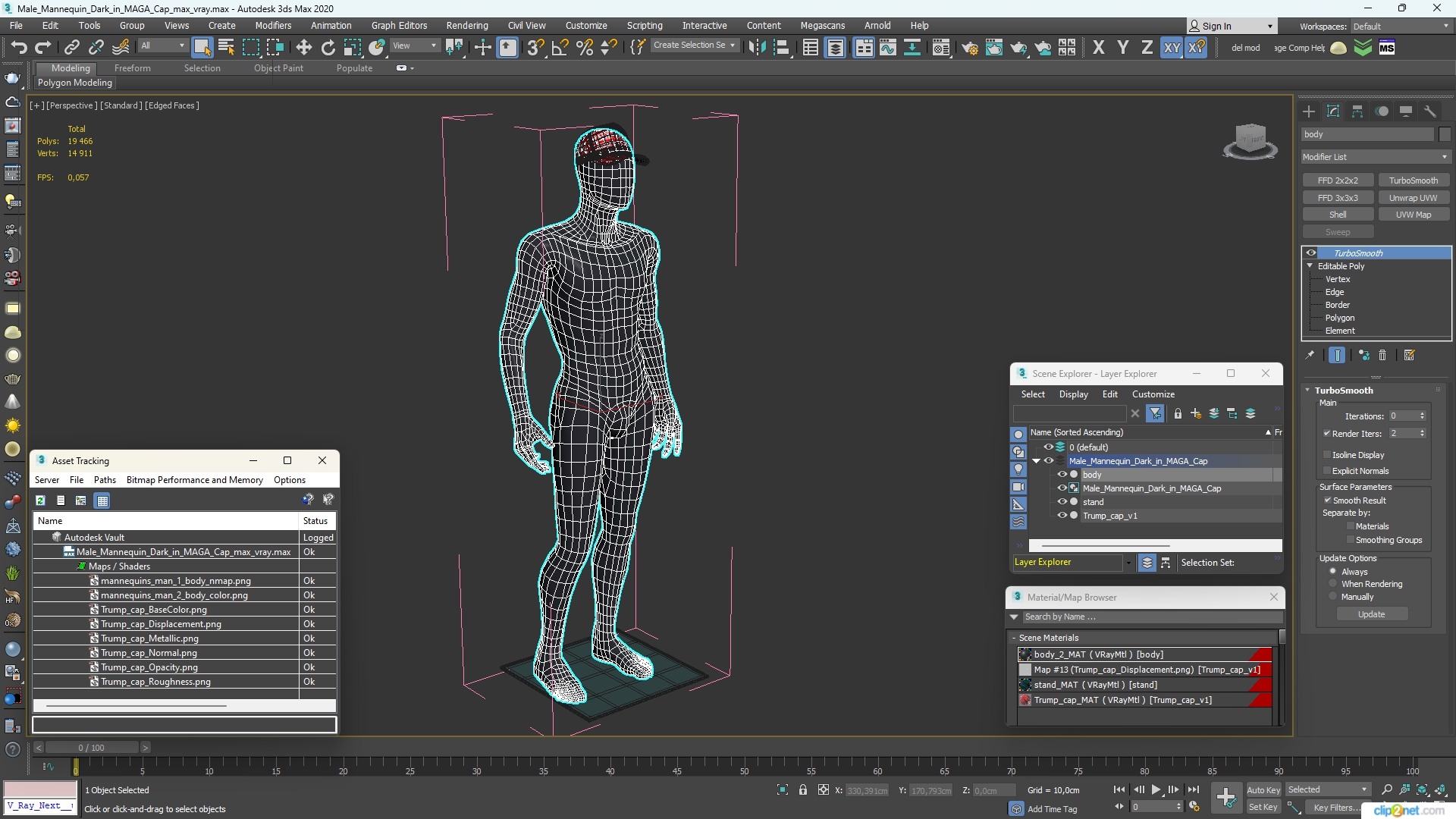
Task: Open Paths menu in Asset Tracking
Action: [x=105, y=480]
